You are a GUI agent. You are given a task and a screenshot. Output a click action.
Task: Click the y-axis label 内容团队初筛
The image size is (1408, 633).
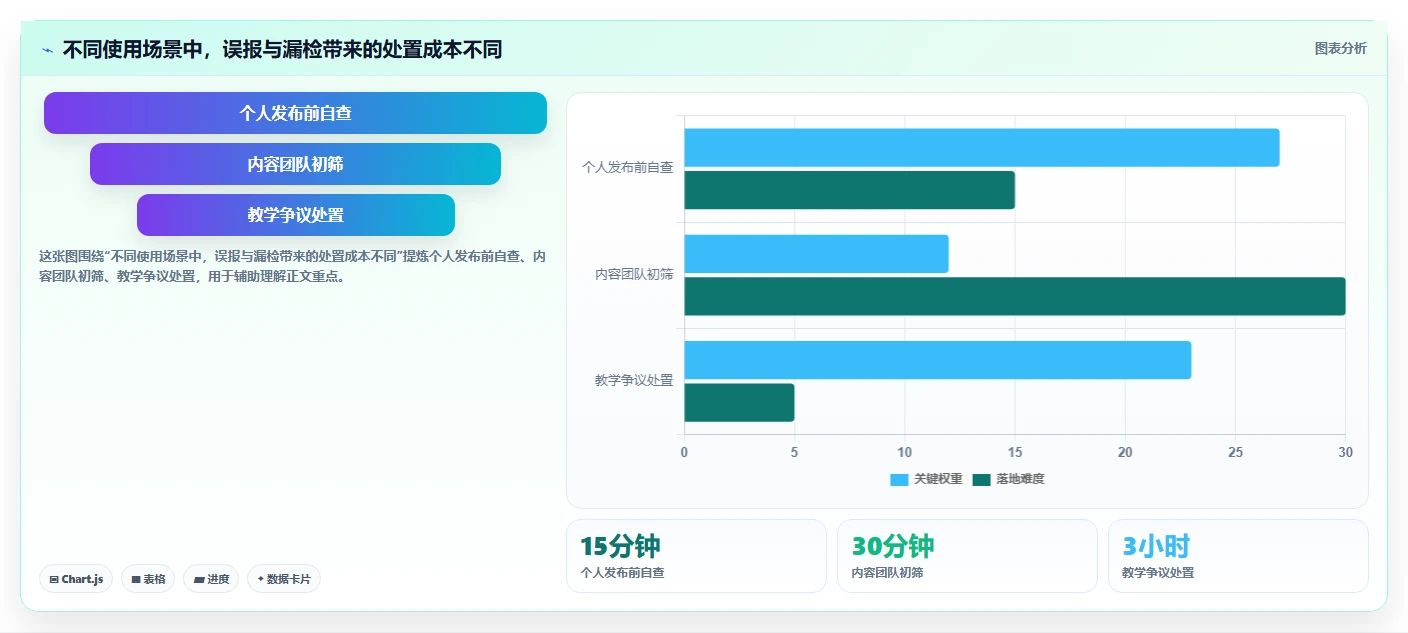pos(634,274)
